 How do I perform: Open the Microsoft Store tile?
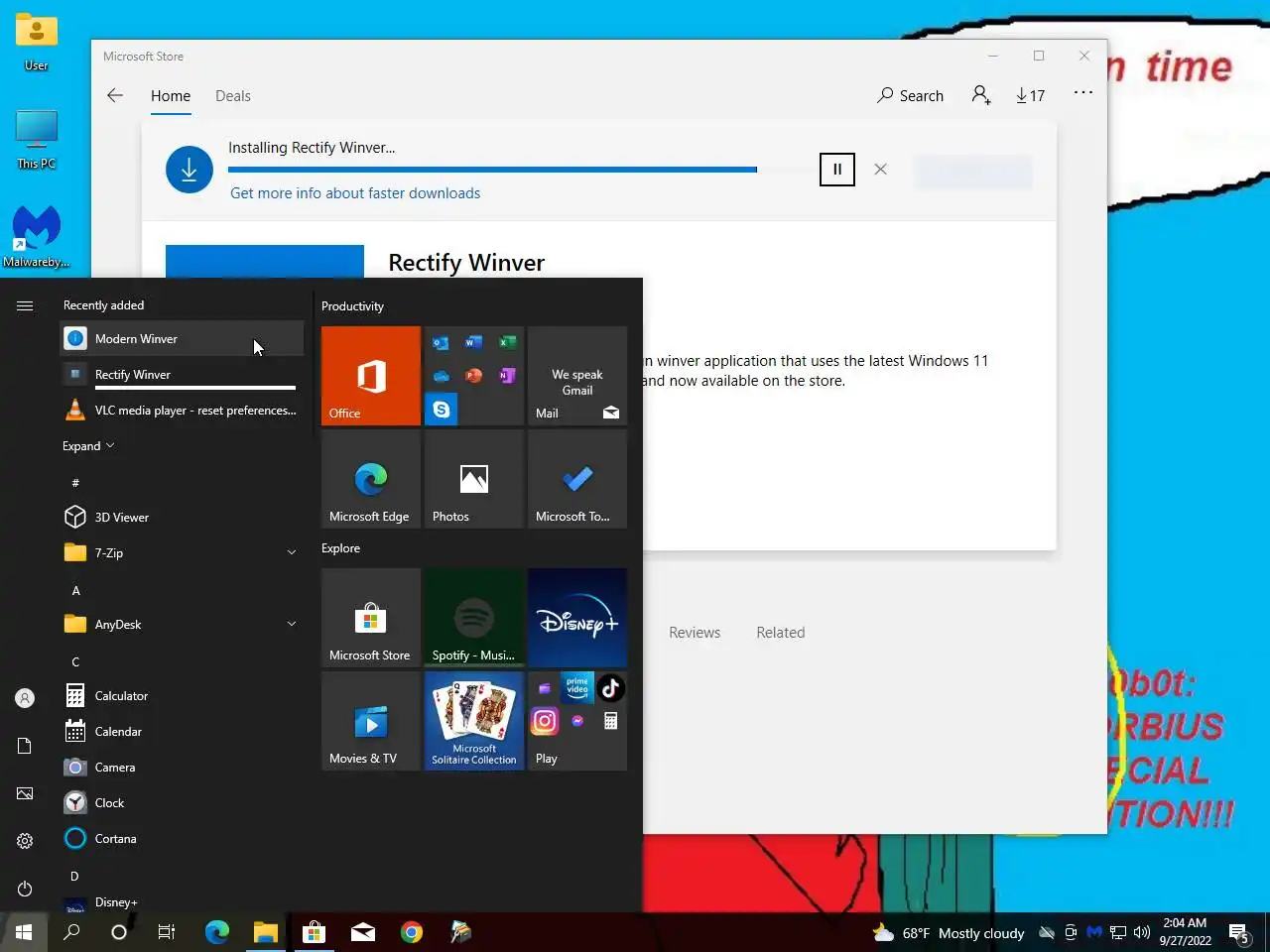tap(371, 618)
